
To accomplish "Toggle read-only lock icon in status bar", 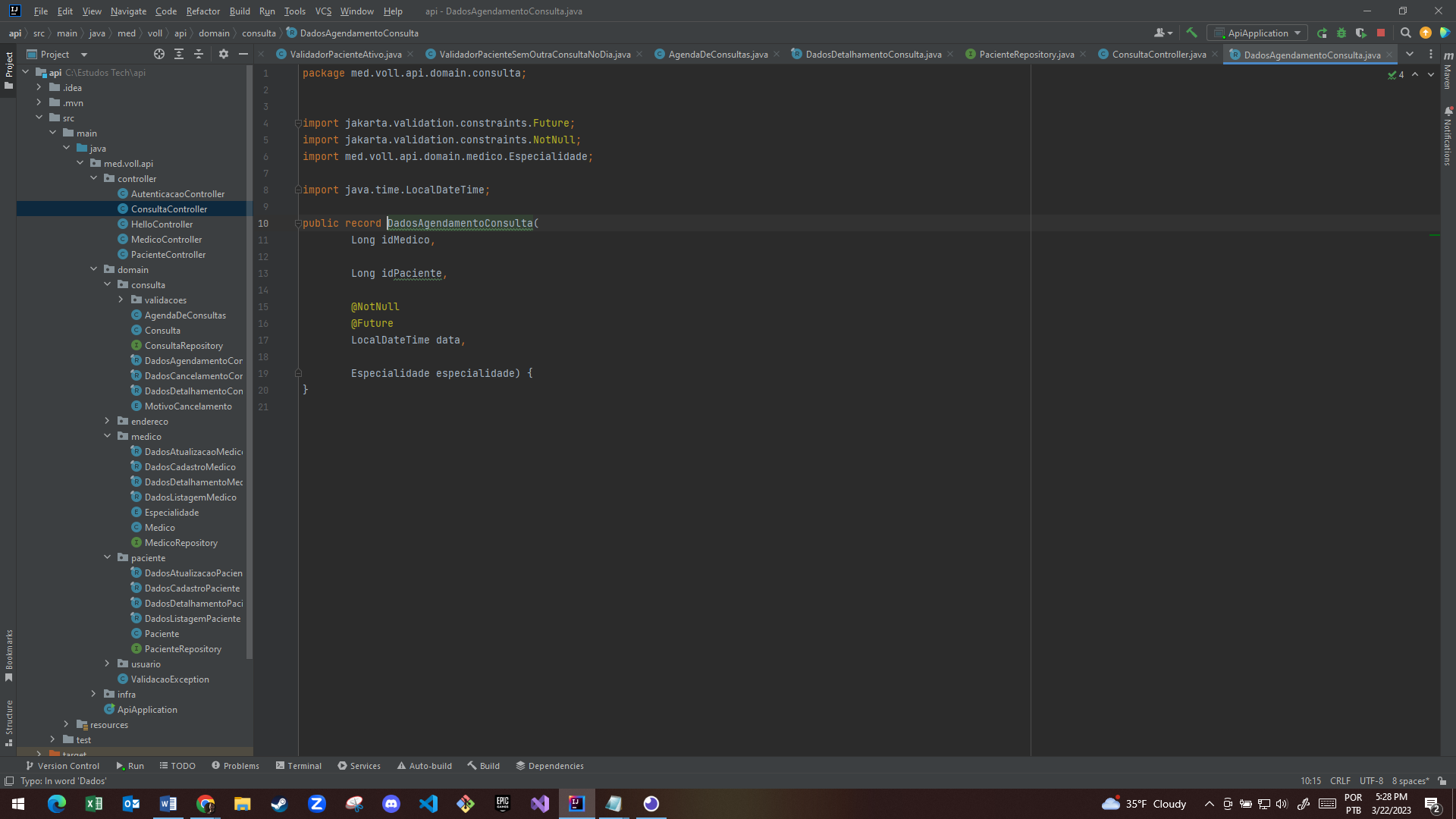I will [x=1442, y=781].
